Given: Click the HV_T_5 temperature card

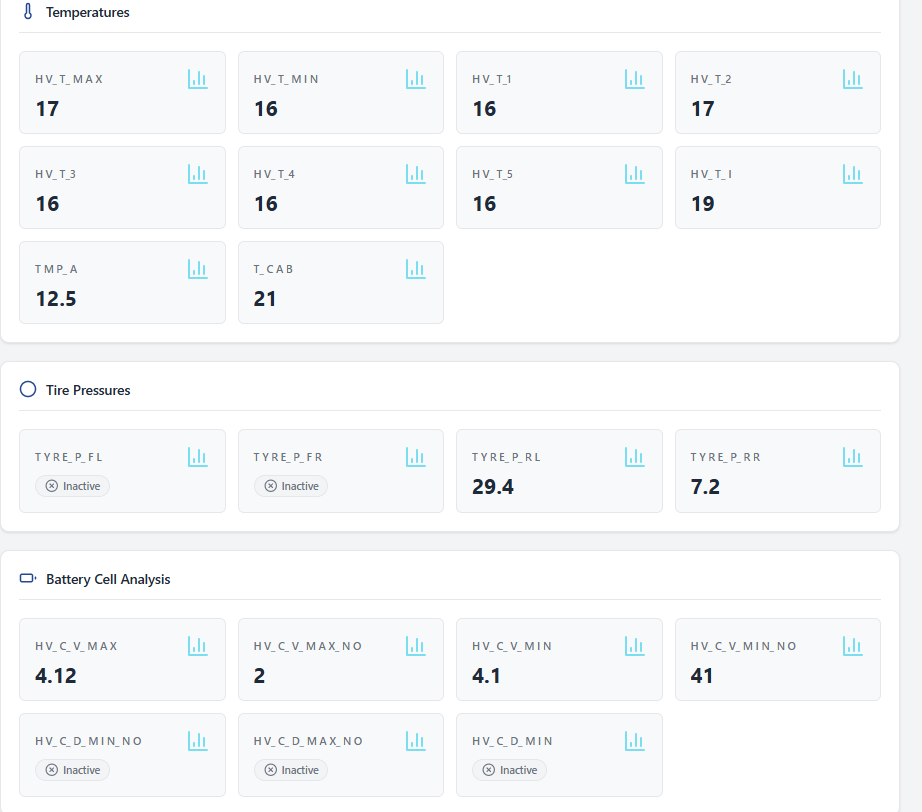Looking at the screenshot, I should [x=559, y=188].
